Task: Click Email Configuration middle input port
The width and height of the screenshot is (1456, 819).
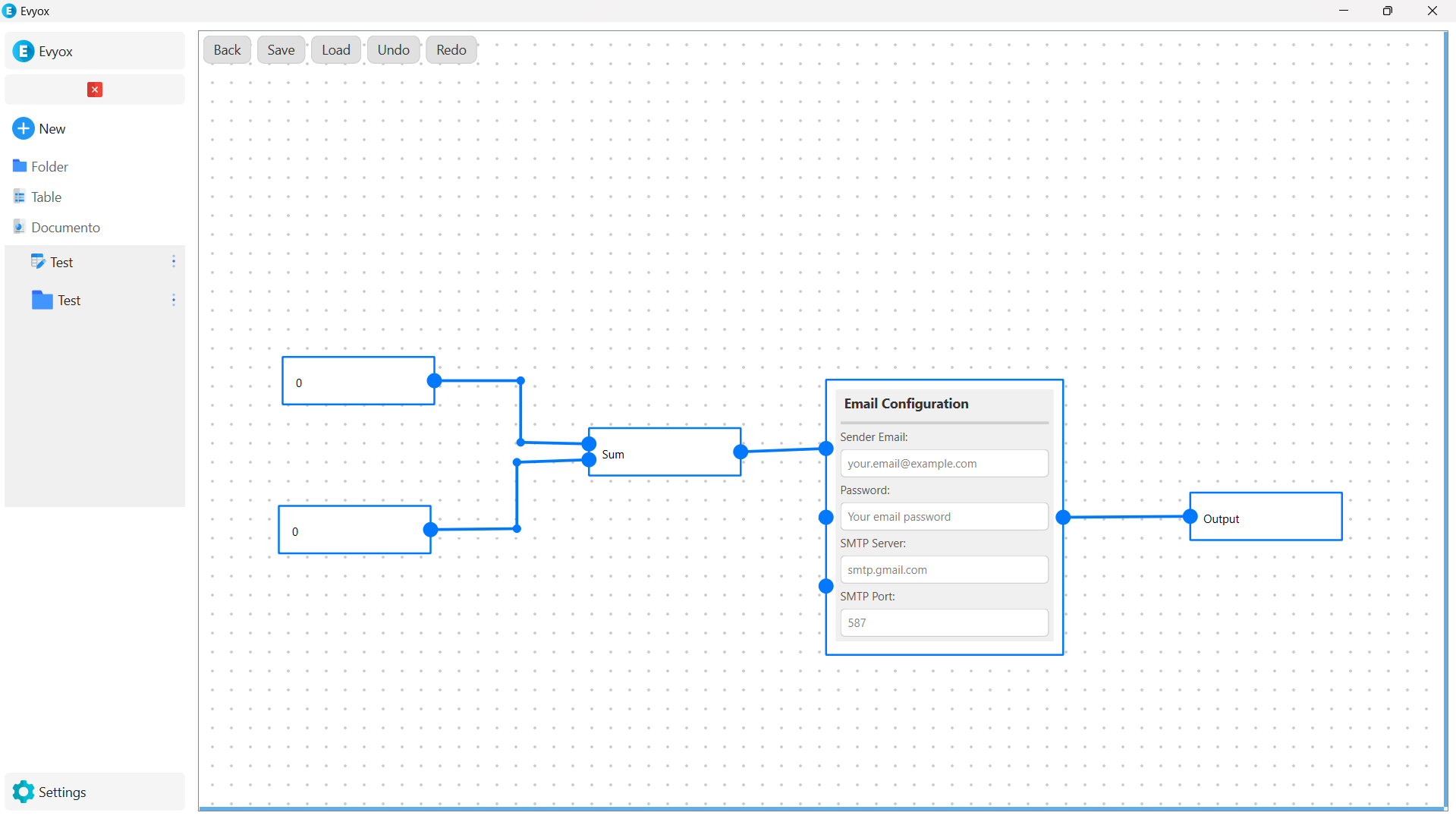Action: point(826,517)
